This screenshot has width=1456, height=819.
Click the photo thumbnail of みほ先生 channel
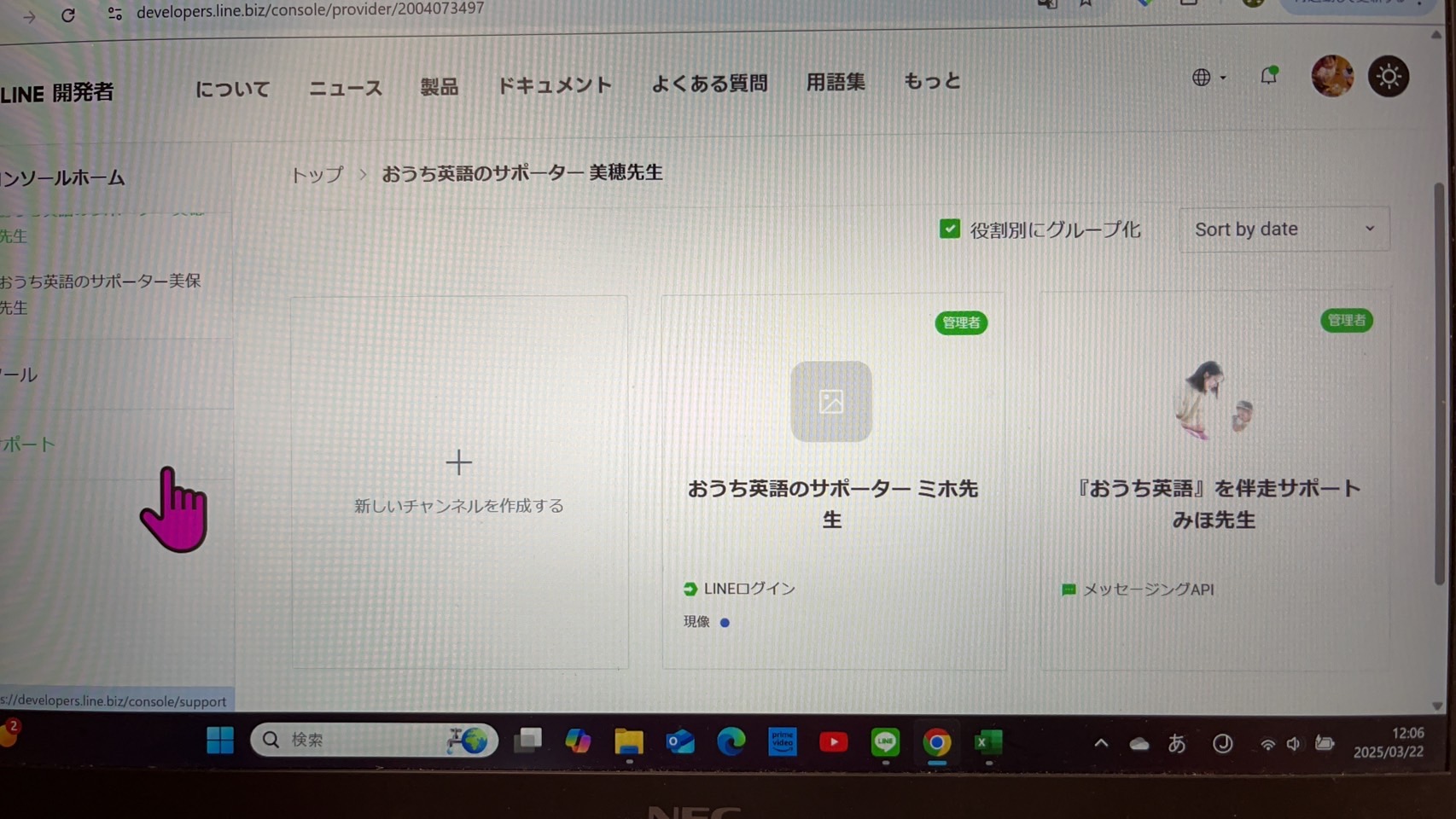point(1214,399)
